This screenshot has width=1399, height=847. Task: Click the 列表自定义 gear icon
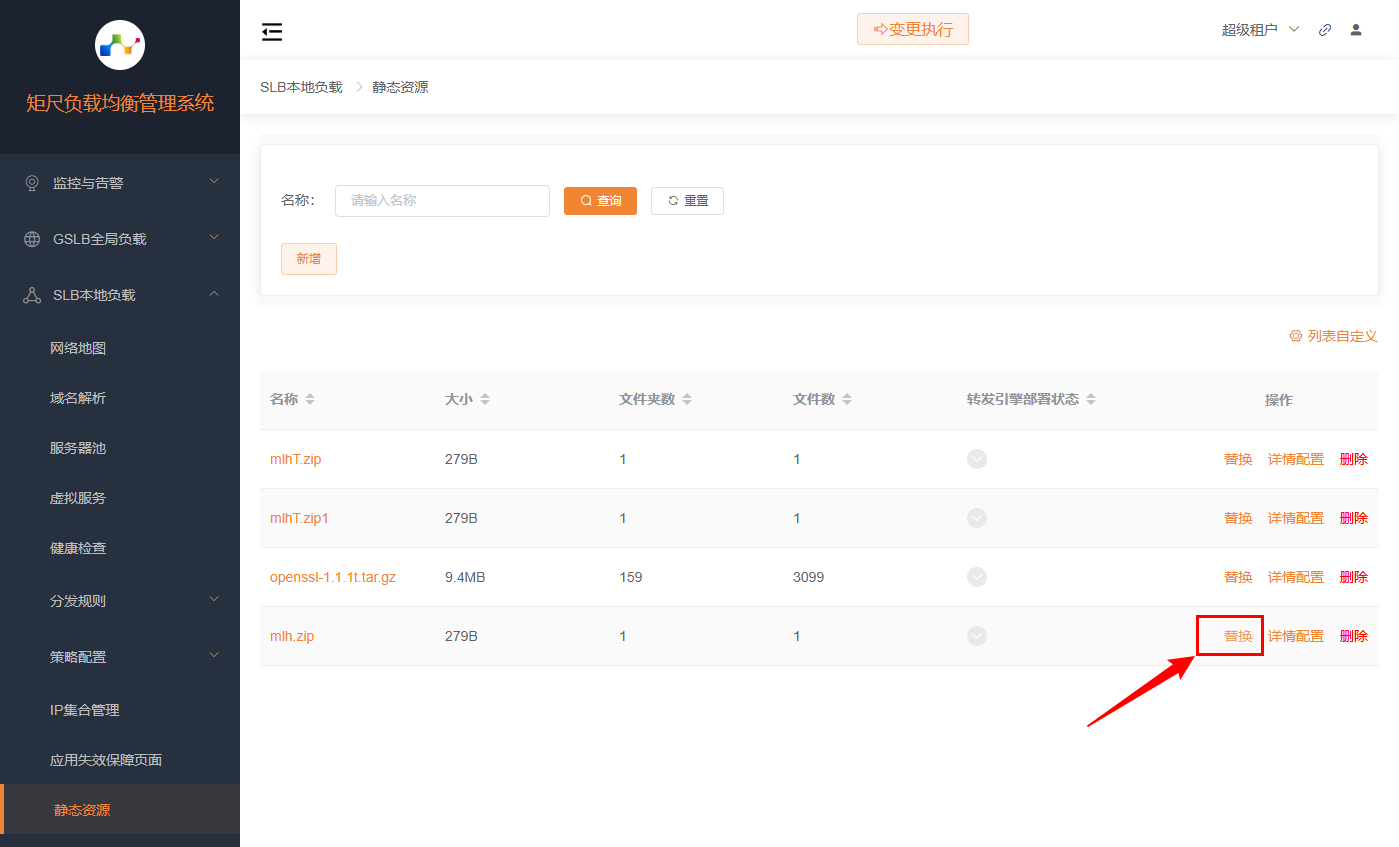coord(1295,336)
